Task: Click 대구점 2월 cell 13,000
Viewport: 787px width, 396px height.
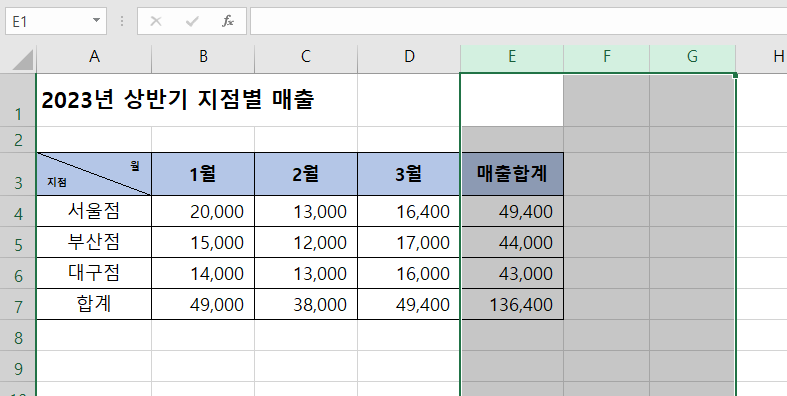Action: pos(306,273)
